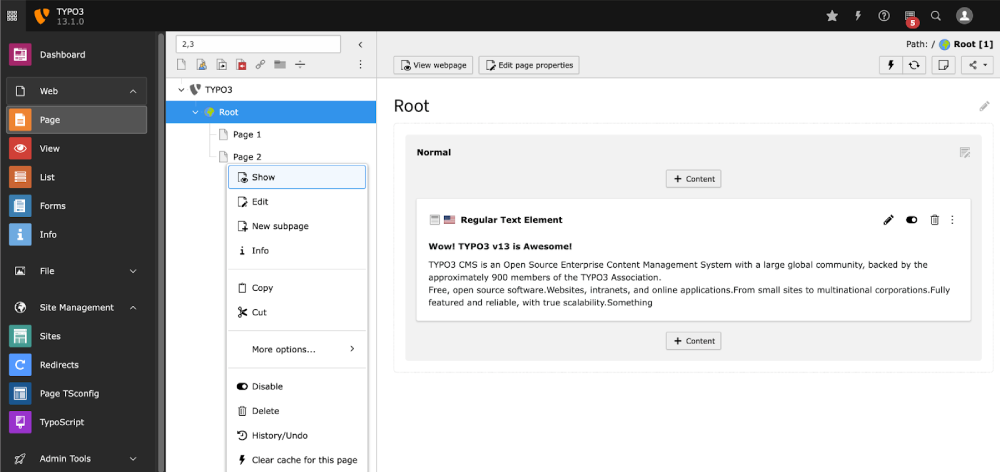This screenshot has width=1000, height=472.
Task: Delete the Regular Text Element via trash icon
Action: coord(934,220)
